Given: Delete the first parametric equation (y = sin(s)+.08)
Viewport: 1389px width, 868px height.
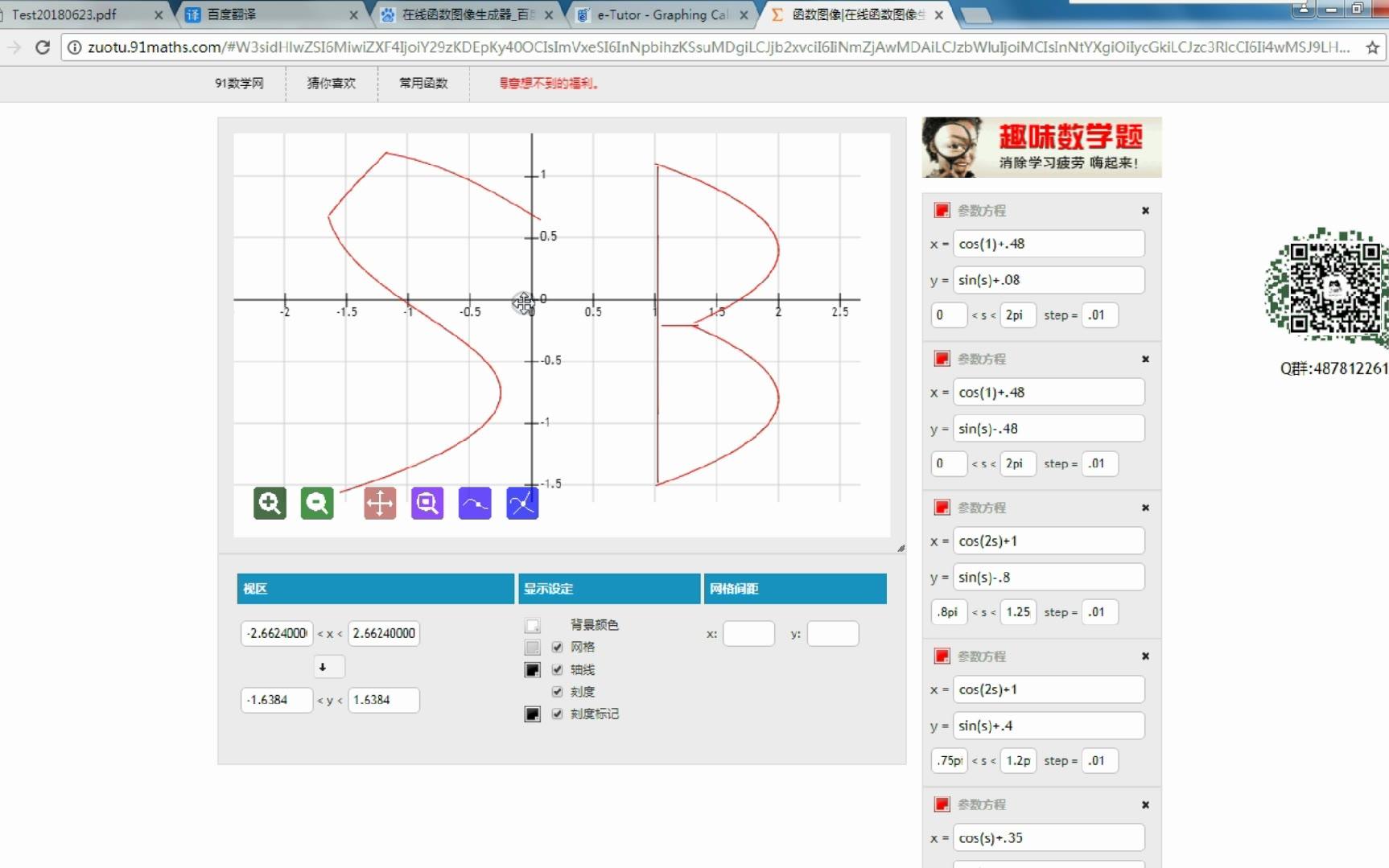Looking at the screenshot, I should pyautogui.click(x=1145, y=211).
